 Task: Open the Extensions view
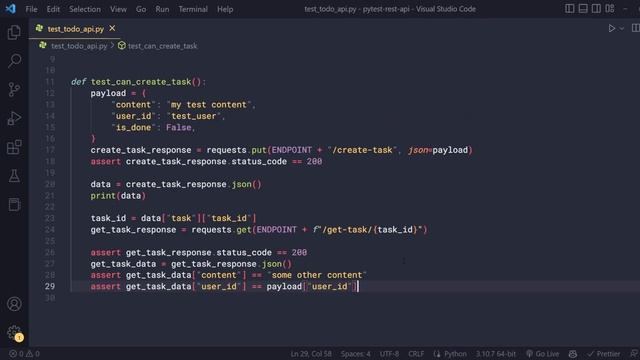tap(14, 147)
